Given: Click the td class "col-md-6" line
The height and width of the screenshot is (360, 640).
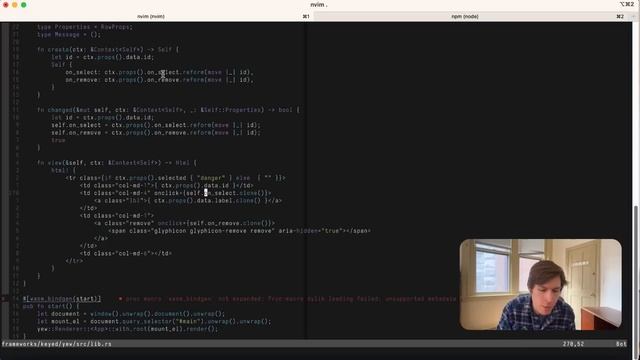Looking at the screenshot, I should 126,253.
